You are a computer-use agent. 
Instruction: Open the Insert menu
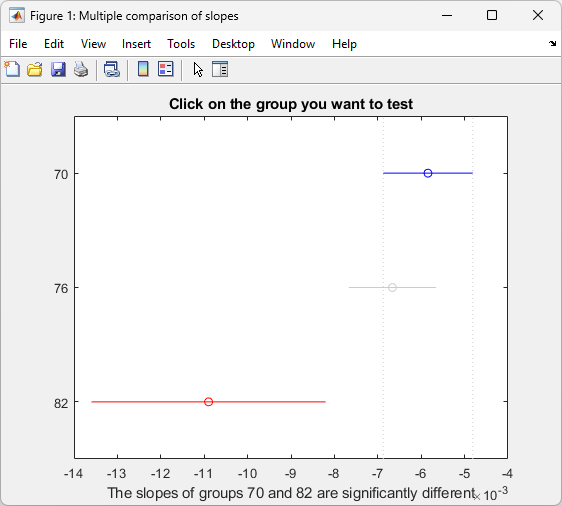pos(136,44)
